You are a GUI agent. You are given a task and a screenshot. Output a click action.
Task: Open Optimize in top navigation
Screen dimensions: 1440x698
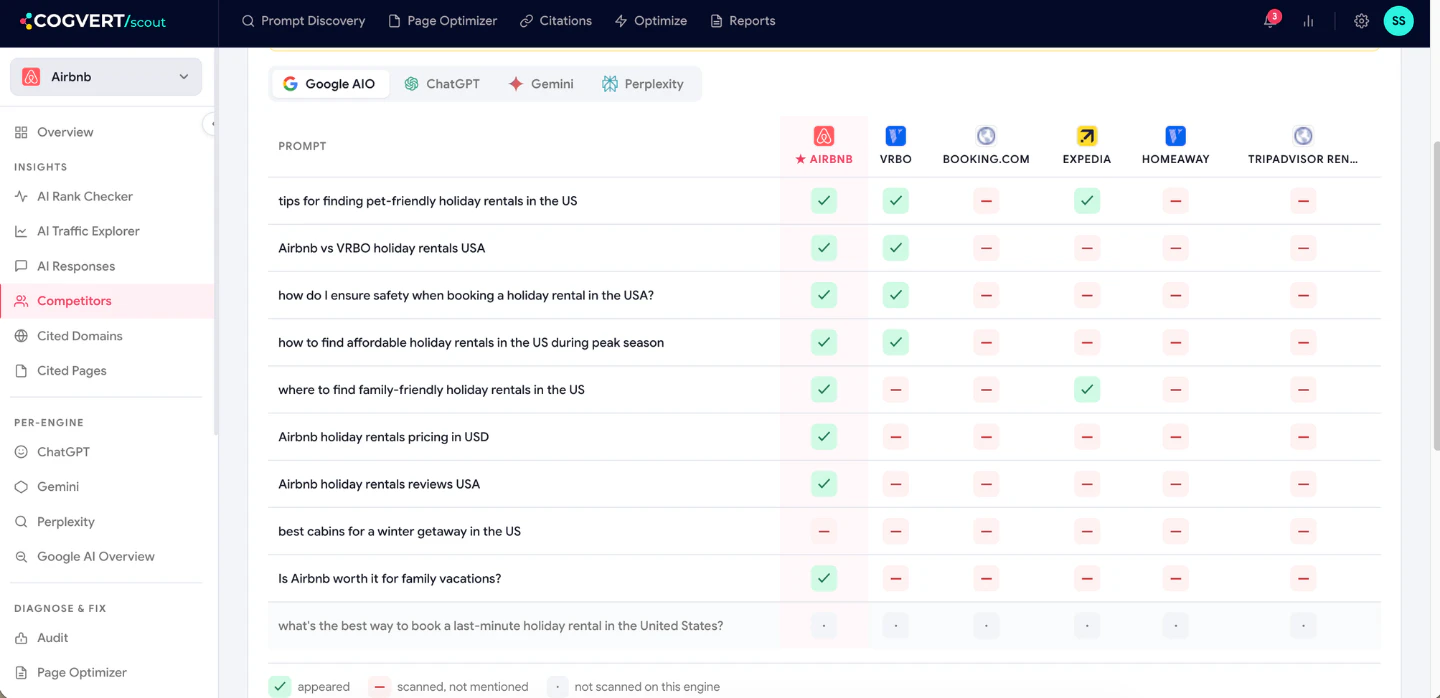pyautogui.click(x=651, y=21)
